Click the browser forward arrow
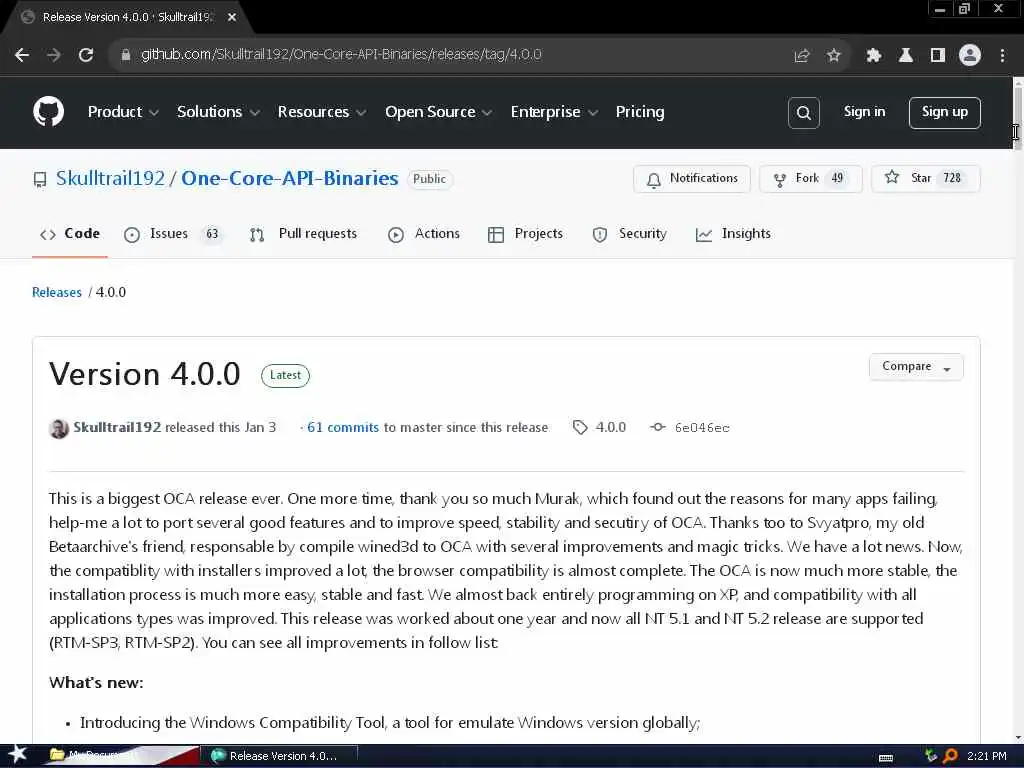Image resolution: width=1024 pixels, height=768 pixels. click(54, 55)
